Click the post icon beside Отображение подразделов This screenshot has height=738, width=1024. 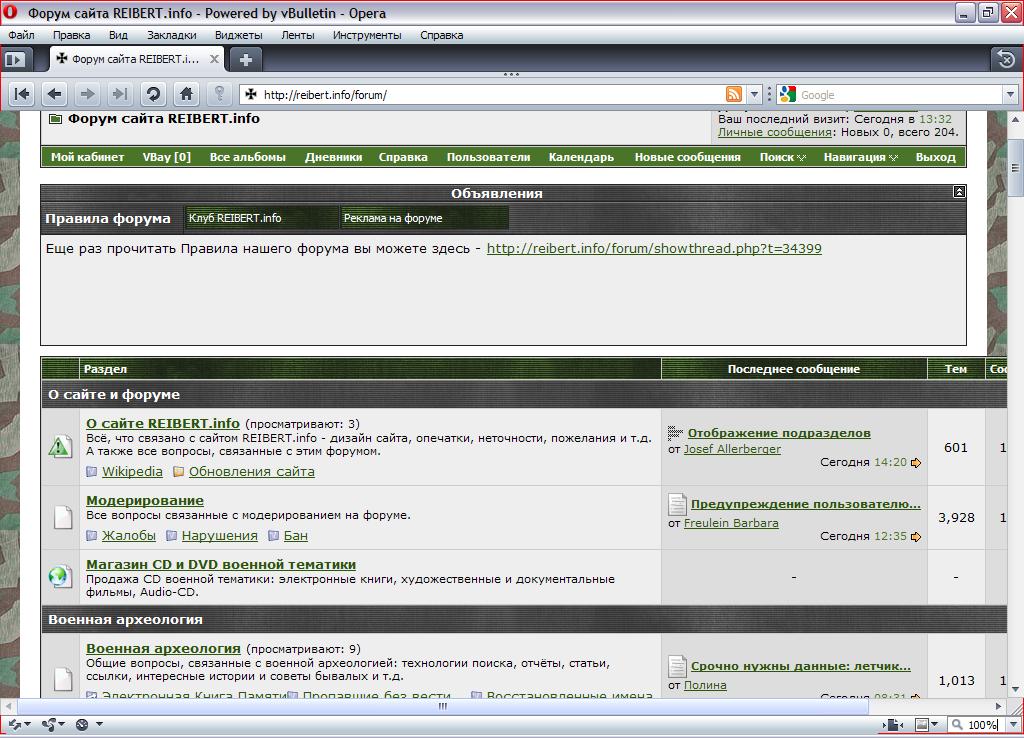point(675,432)
